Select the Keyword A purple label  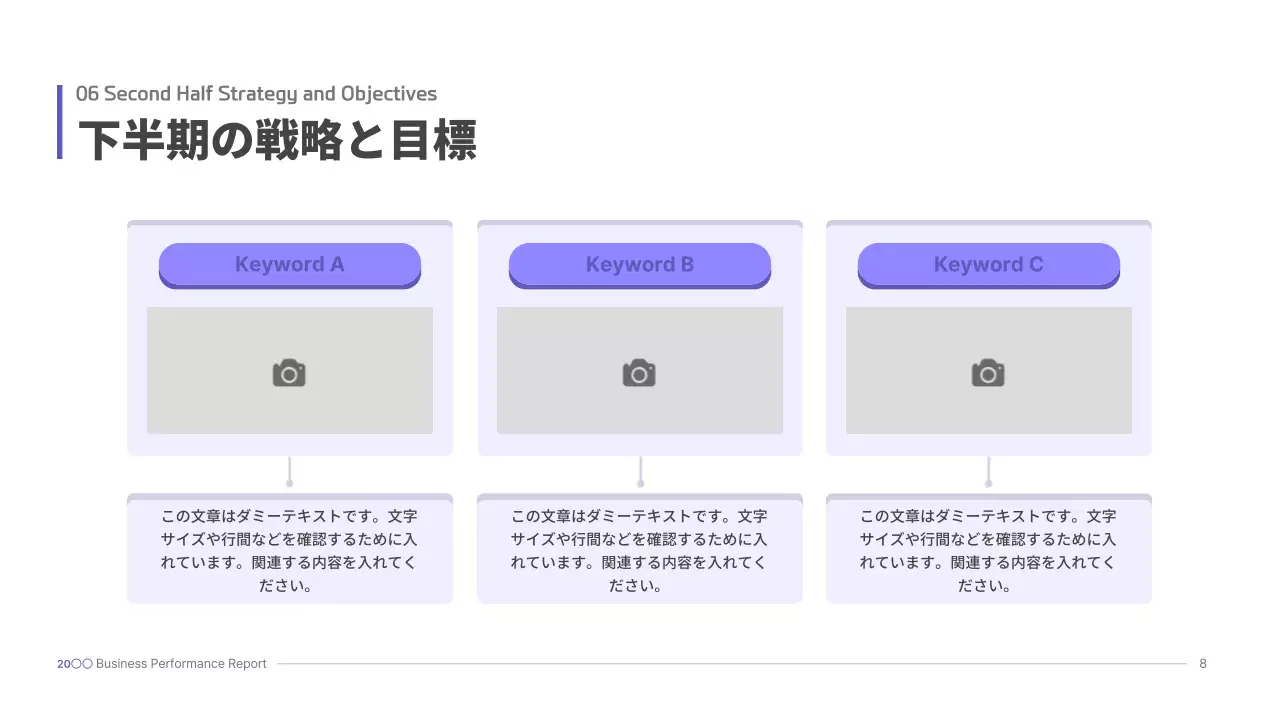click(x=289, y=265)
